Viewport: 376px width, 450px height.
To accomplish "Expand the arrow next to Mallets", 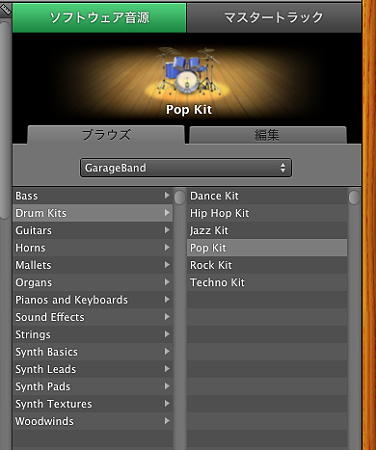I will tap(167, 265).
